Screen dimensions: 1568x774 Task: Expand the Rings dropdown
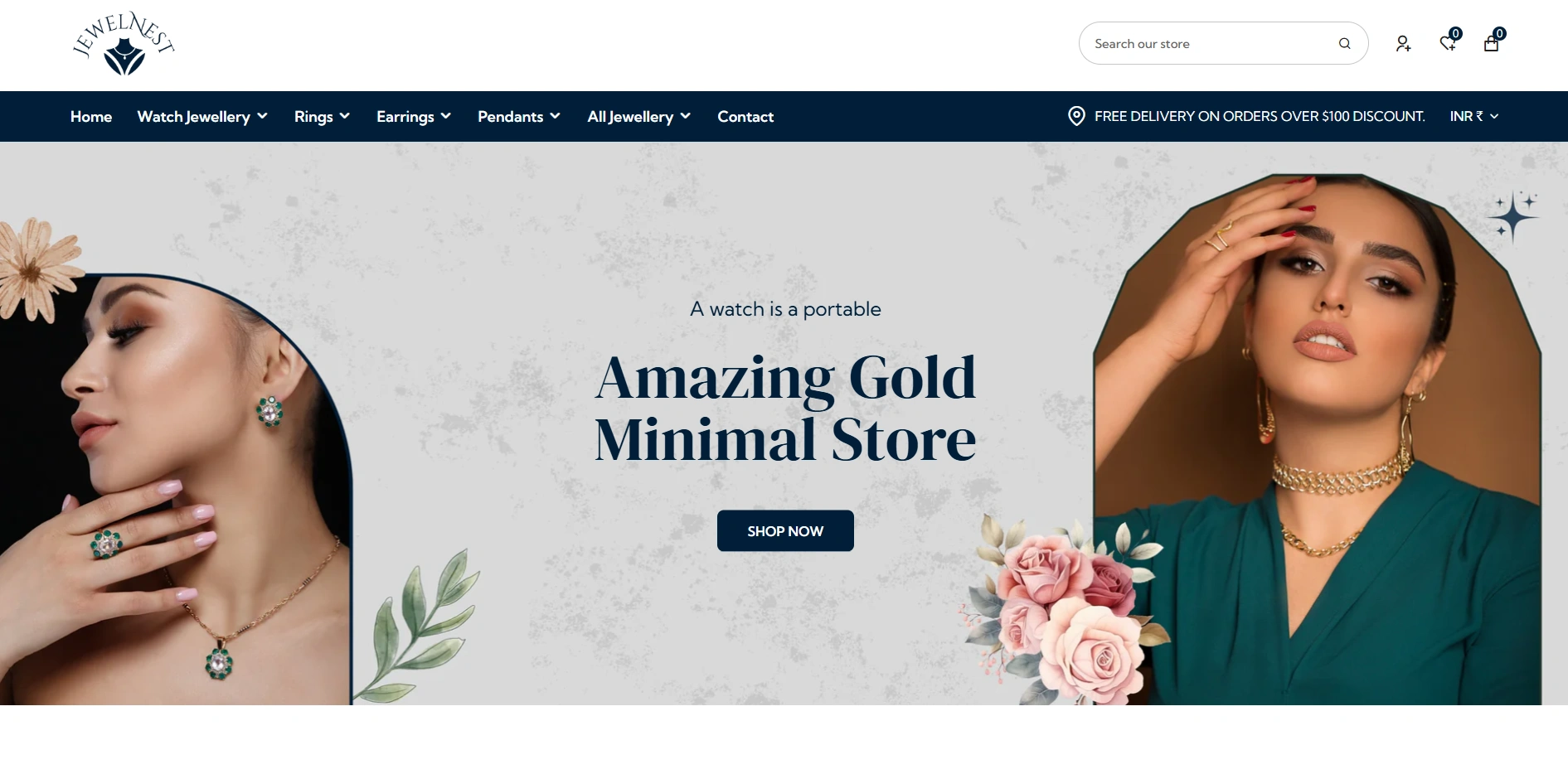click(322, 117)
